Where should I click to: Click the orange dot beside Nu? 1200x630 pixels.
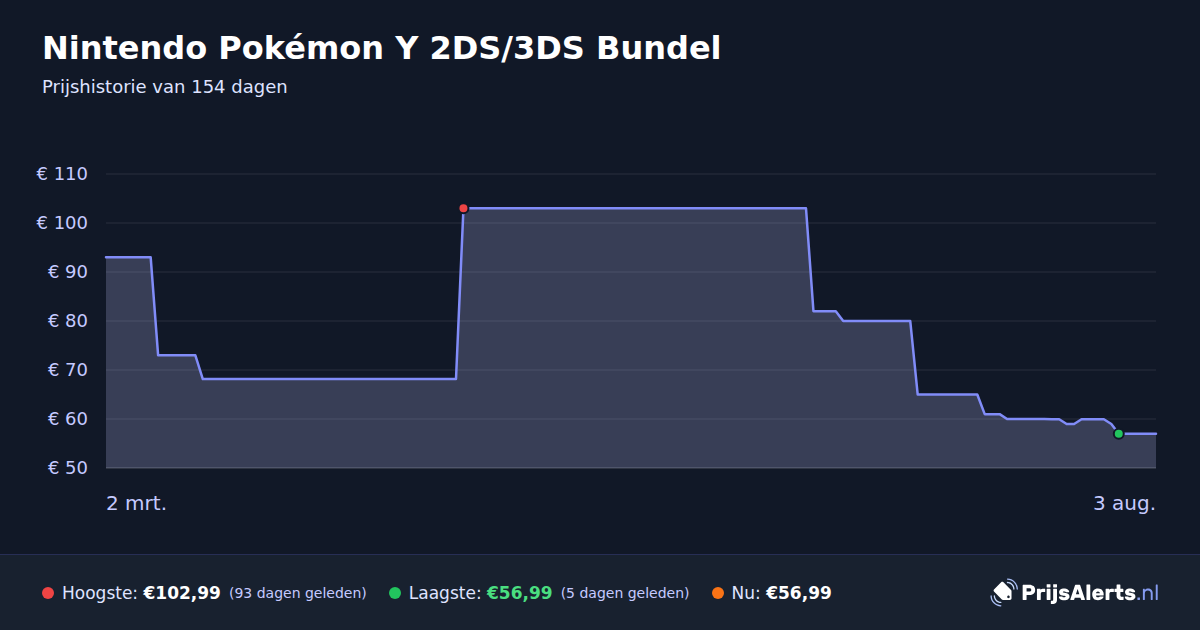[x=717, y=593]
